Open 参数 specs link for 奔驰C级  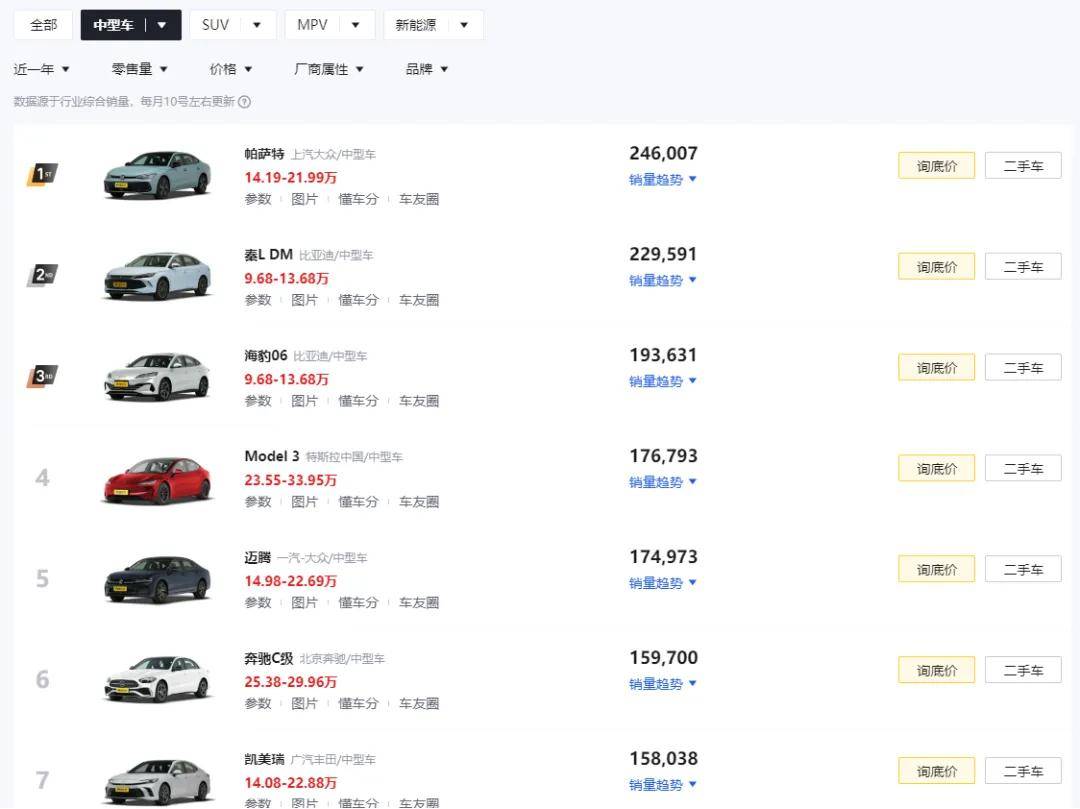pyautogui.click(x=258, y=704)
